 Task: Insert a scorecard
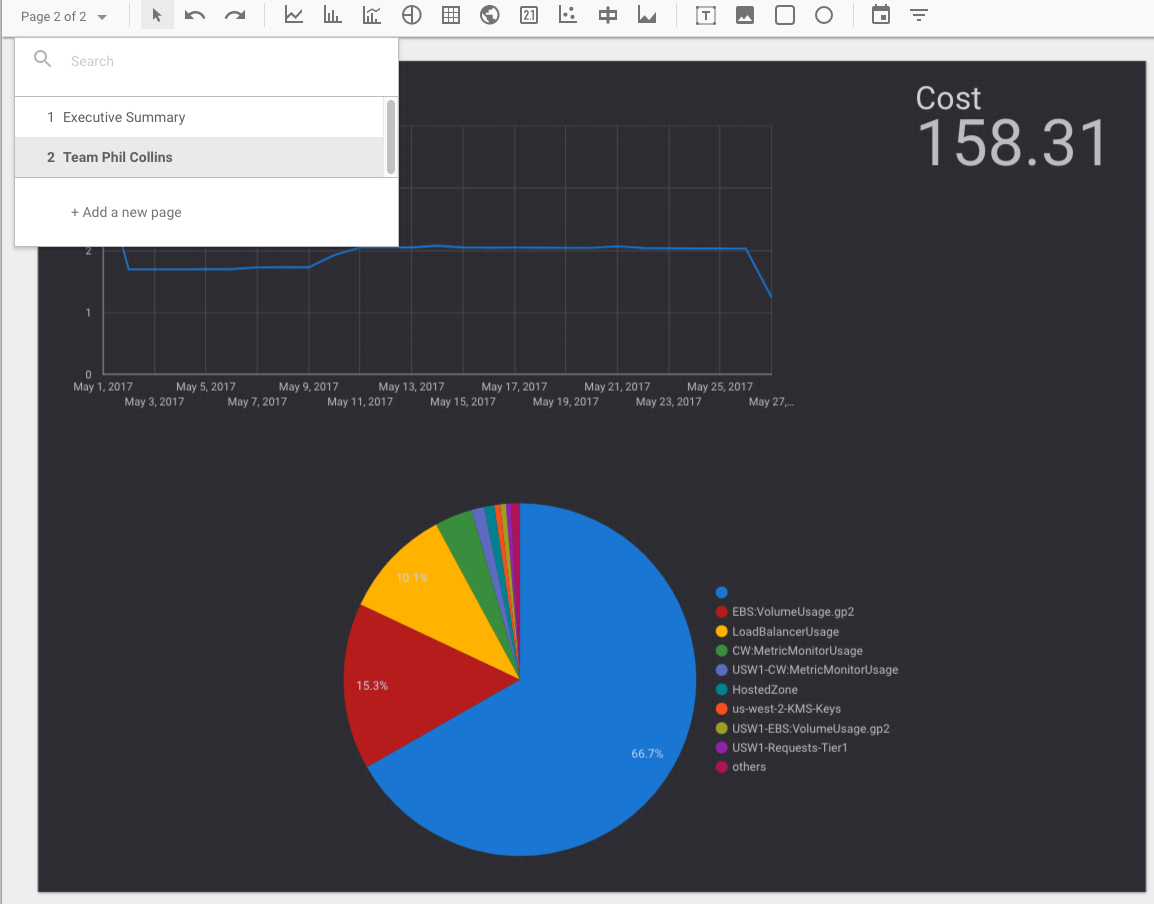pyautogui.click(x=529, y=16)
